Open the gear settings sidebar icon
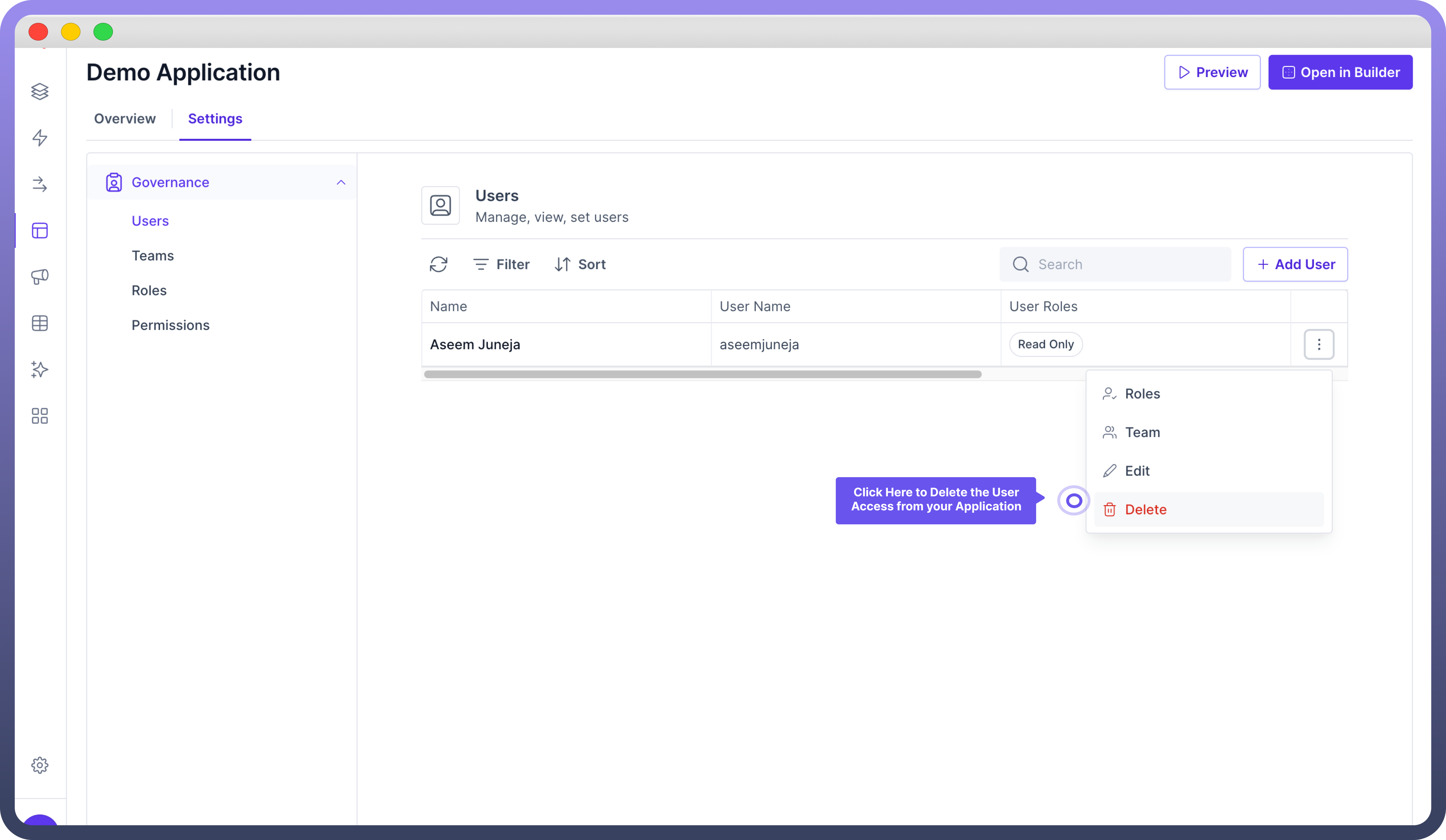 [x=39, y=765]
